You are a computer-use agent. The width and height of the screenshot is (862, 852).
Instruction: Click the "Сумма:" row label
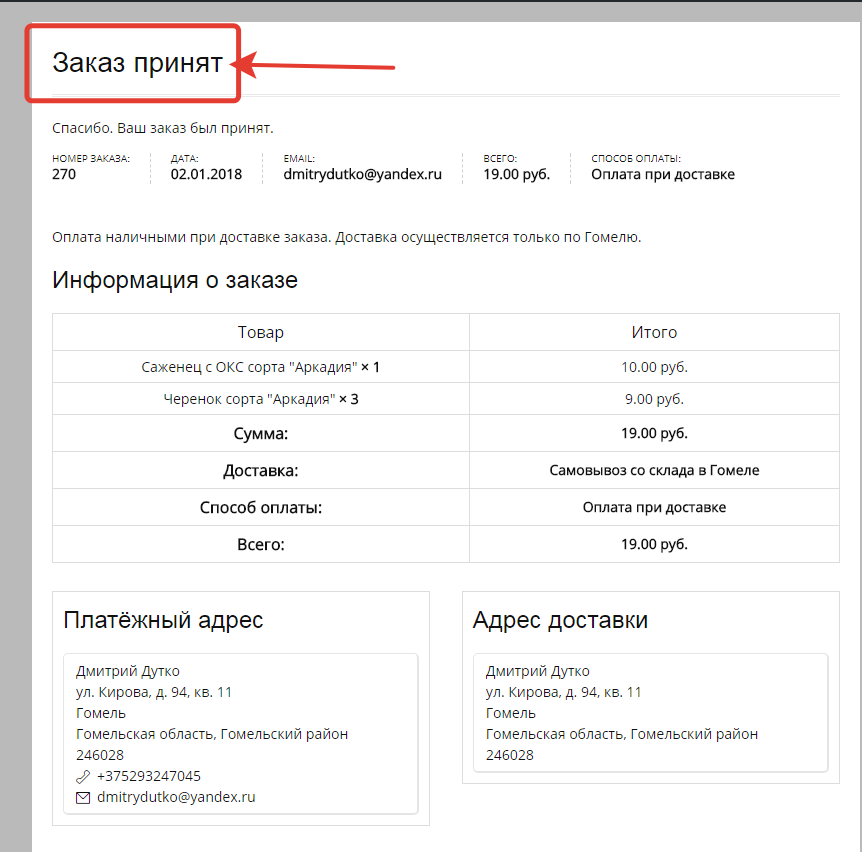pos(261,434)
